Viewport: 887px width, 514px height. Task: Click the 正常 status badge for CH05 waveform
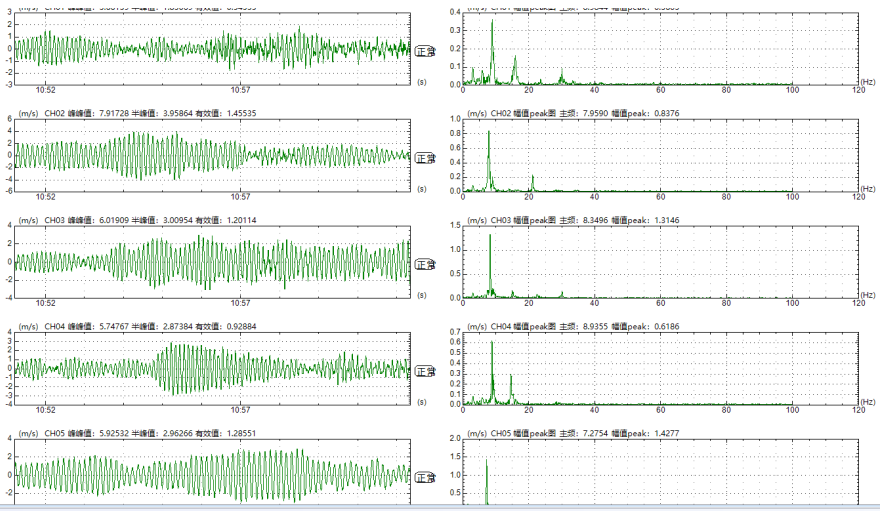(425, 478)
